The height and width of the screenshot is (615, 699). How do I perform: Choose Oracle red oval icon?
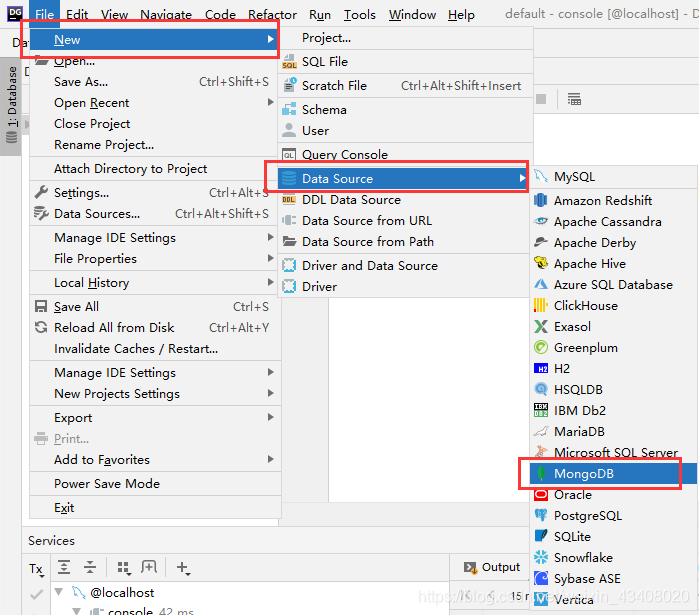[x=541, y=495]
